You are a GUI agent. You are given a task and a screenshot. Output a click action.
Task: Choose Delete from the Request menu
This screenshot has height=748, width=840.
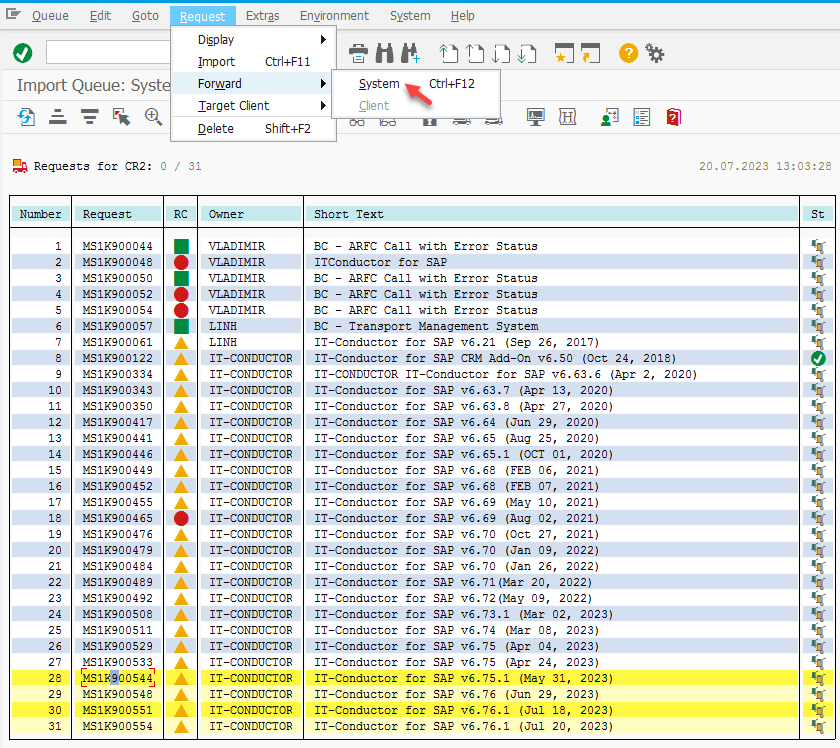pyautogui.click(x=253, y=129)
